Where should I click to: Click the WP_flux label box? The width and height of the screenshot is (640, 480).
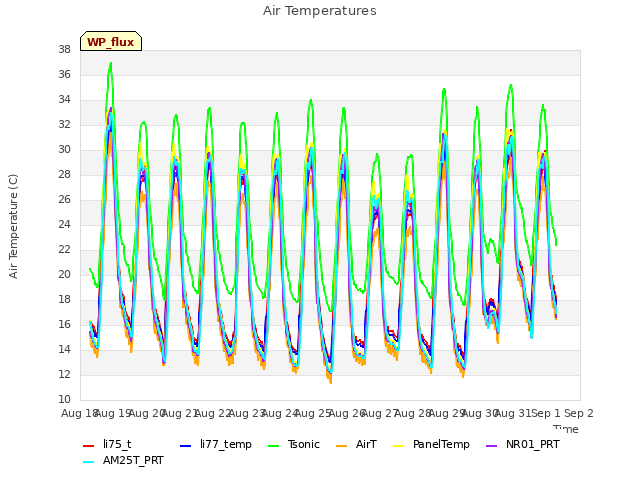coord(111,41)
